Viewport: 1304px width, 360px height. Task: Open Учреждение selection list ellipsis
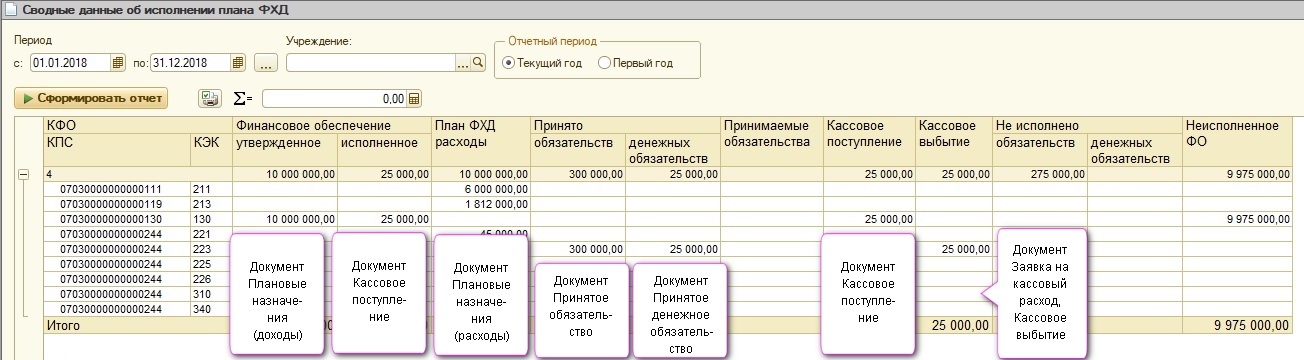click(x=462, y=63)
